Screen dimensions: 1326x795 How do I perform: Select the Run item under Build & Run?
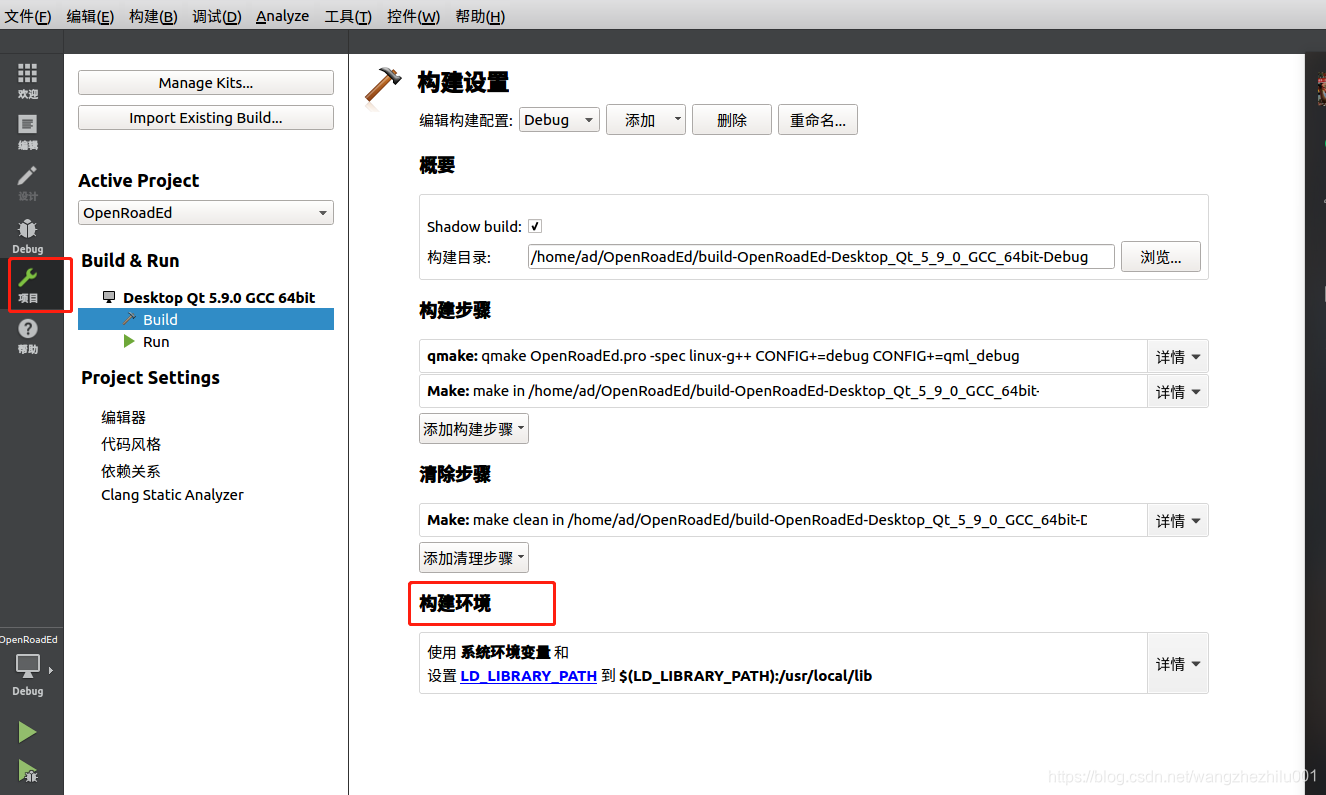[156, 341]
